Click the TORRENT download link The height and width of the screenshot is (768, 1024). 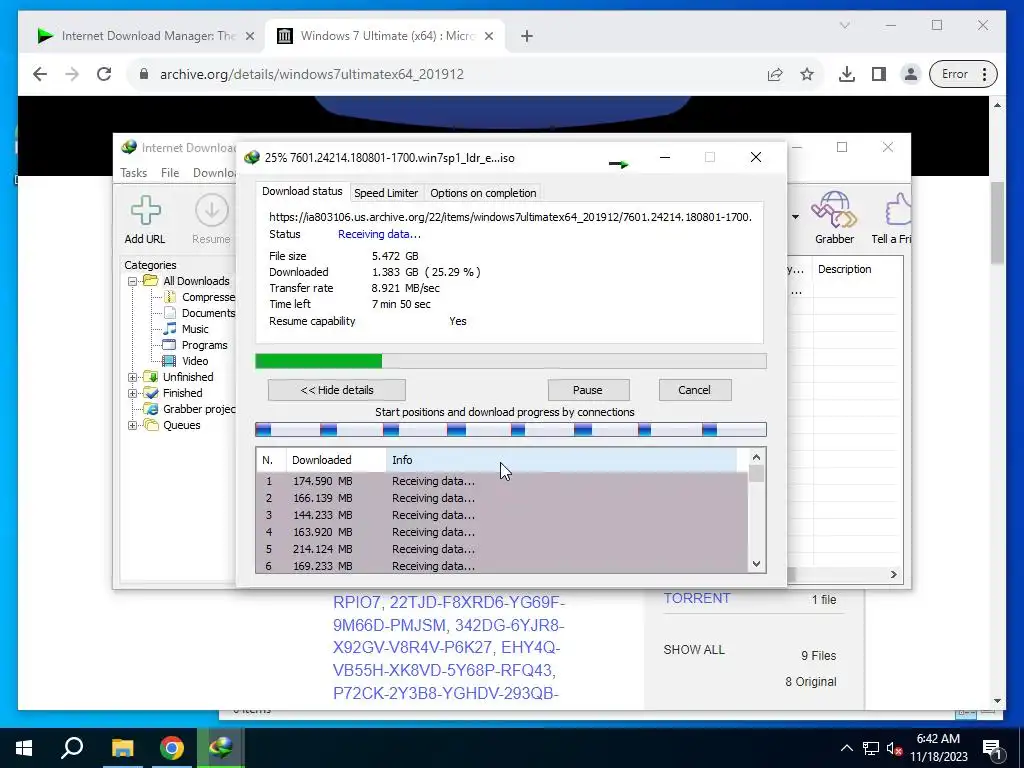pyautogui.click(x=697, y=598)
